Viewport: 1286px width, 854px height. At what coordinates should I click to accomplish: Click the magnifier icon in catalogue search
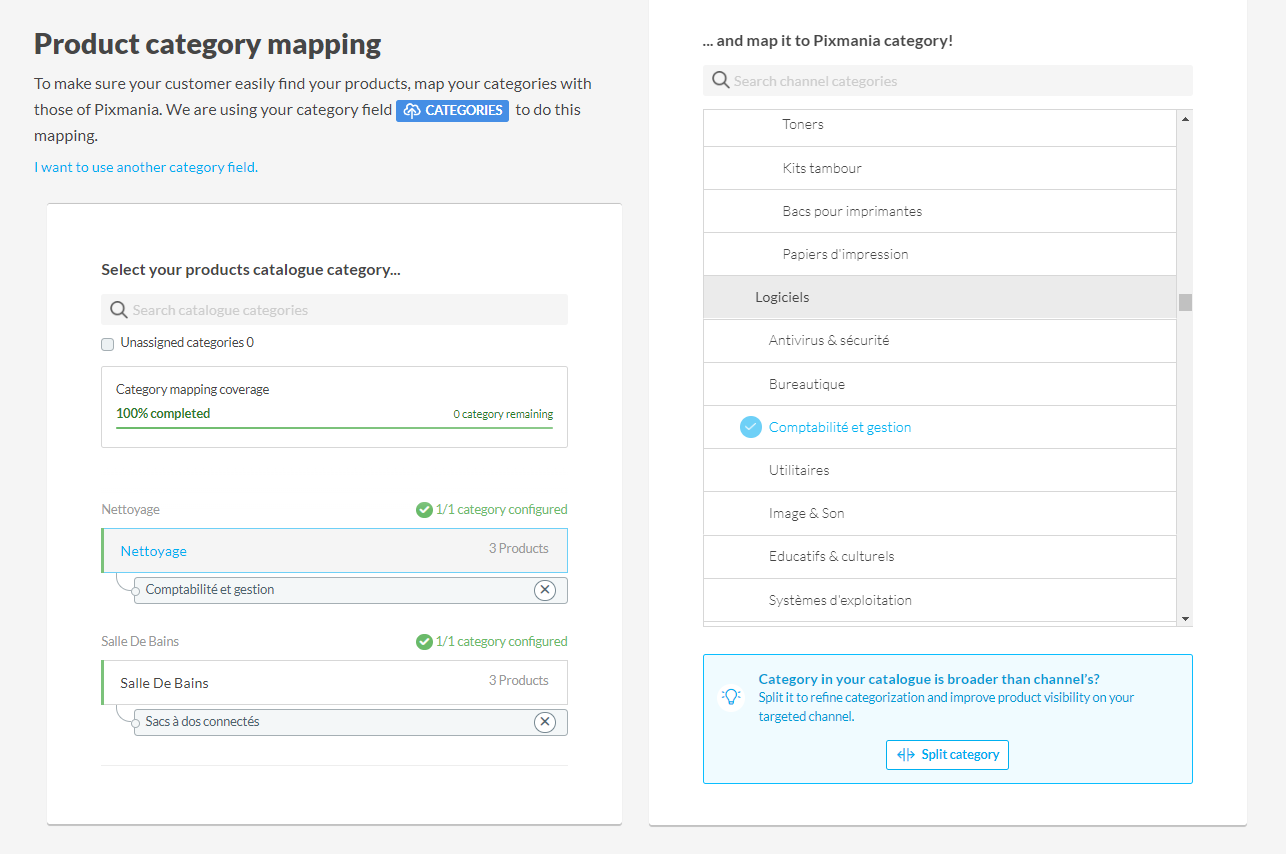119,310
